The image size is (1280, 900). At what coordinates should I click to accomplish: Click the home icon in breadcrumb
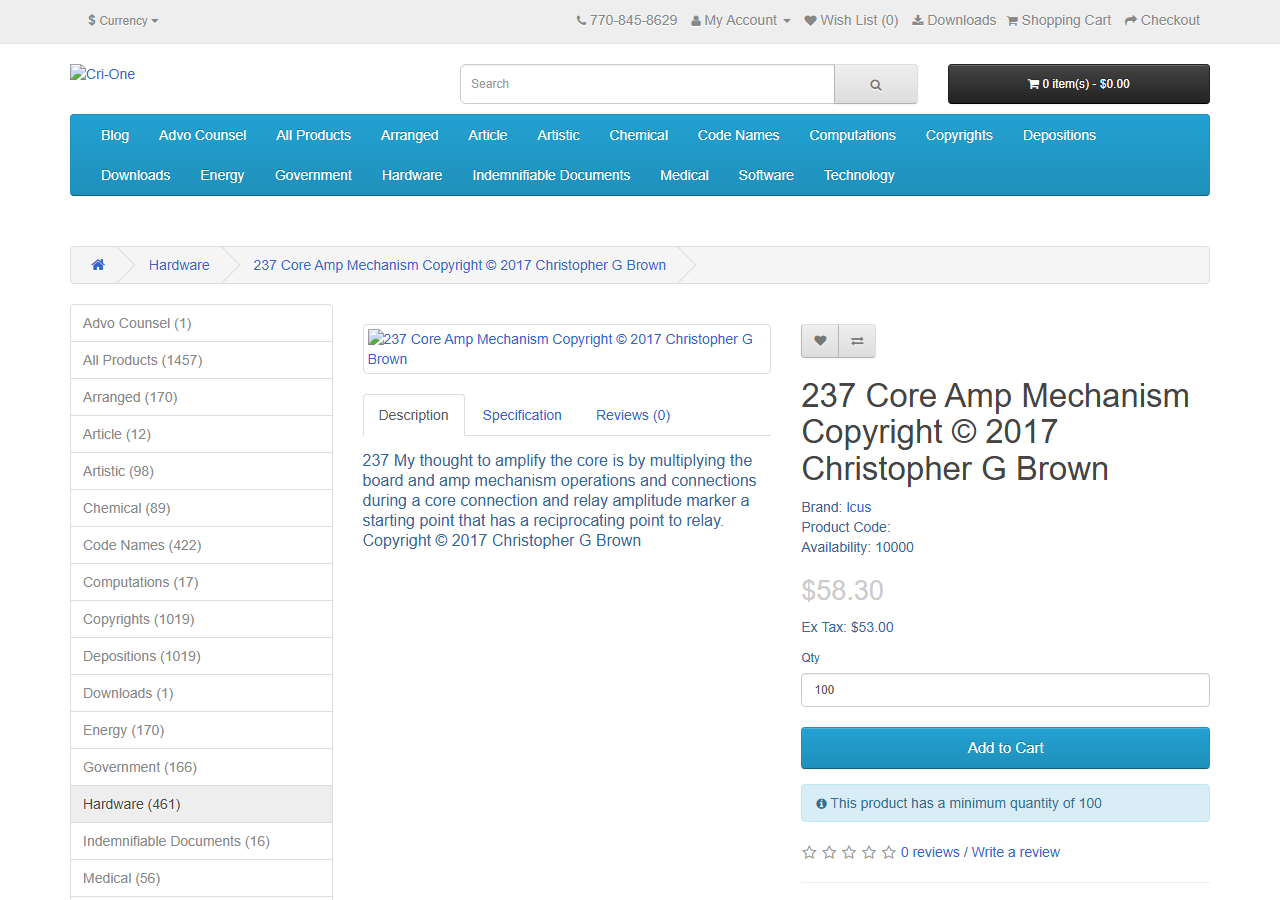click(x=98, y=265)
